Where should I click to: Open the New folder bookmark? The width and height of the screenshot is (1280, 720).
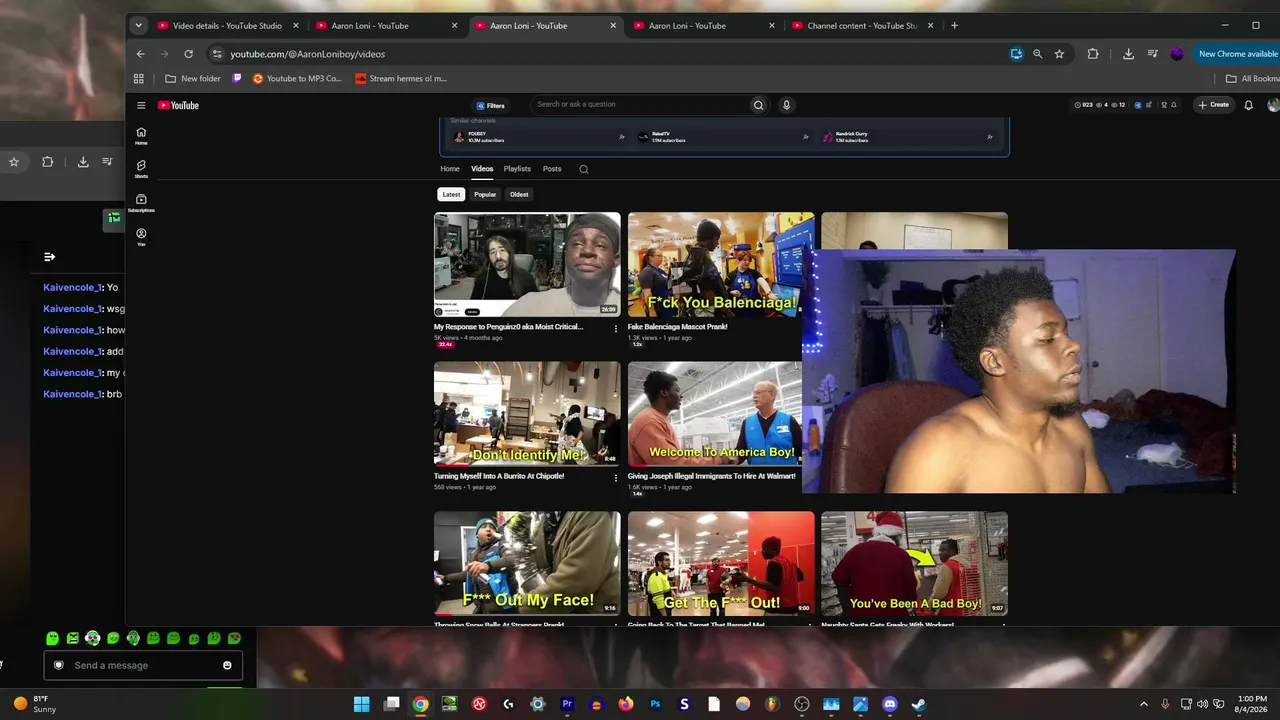click(193, 79)
